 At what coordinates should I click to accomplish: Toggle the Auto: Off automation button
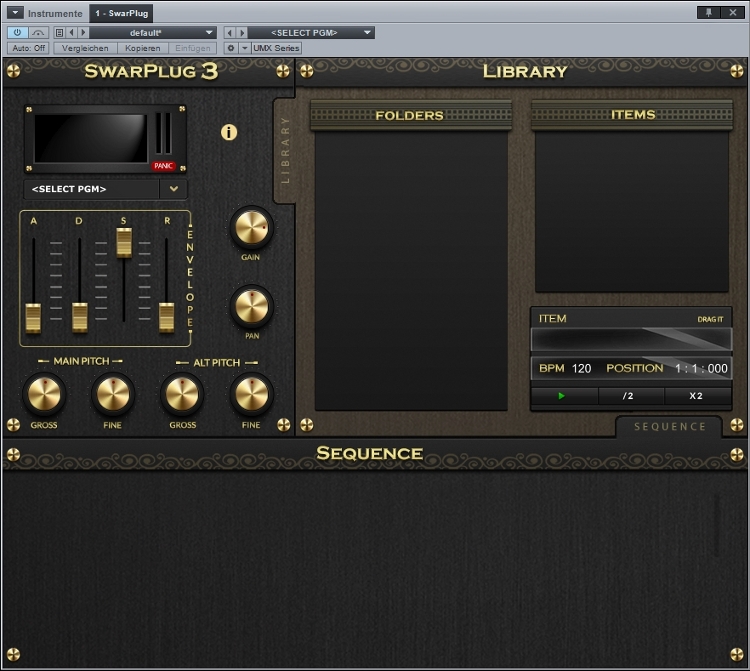tap(29, 48)
